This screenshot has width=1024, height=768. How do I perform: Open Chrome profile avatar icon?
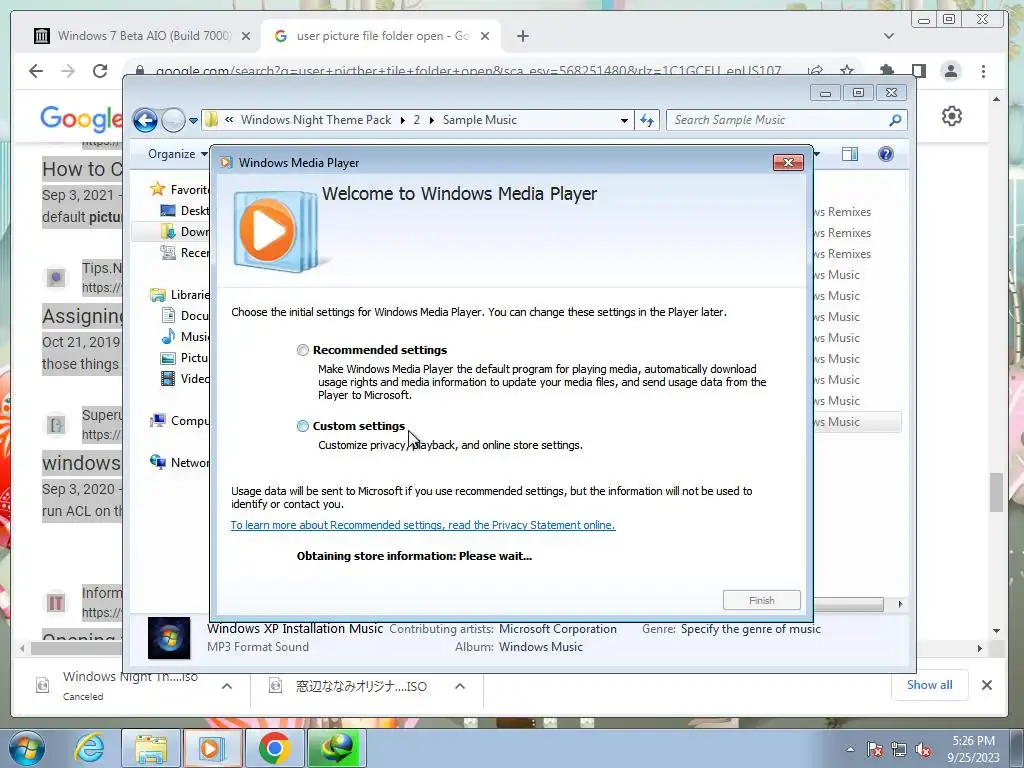[x=951, y=71]
